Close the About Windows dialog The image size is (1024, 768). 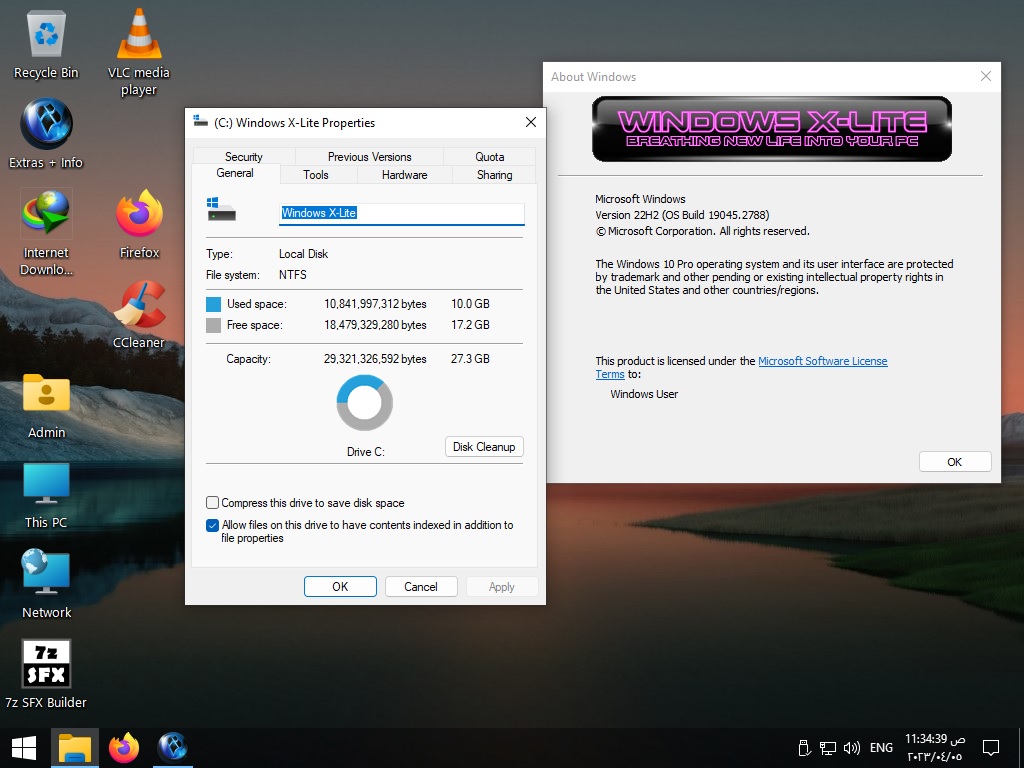coord(985,76)
